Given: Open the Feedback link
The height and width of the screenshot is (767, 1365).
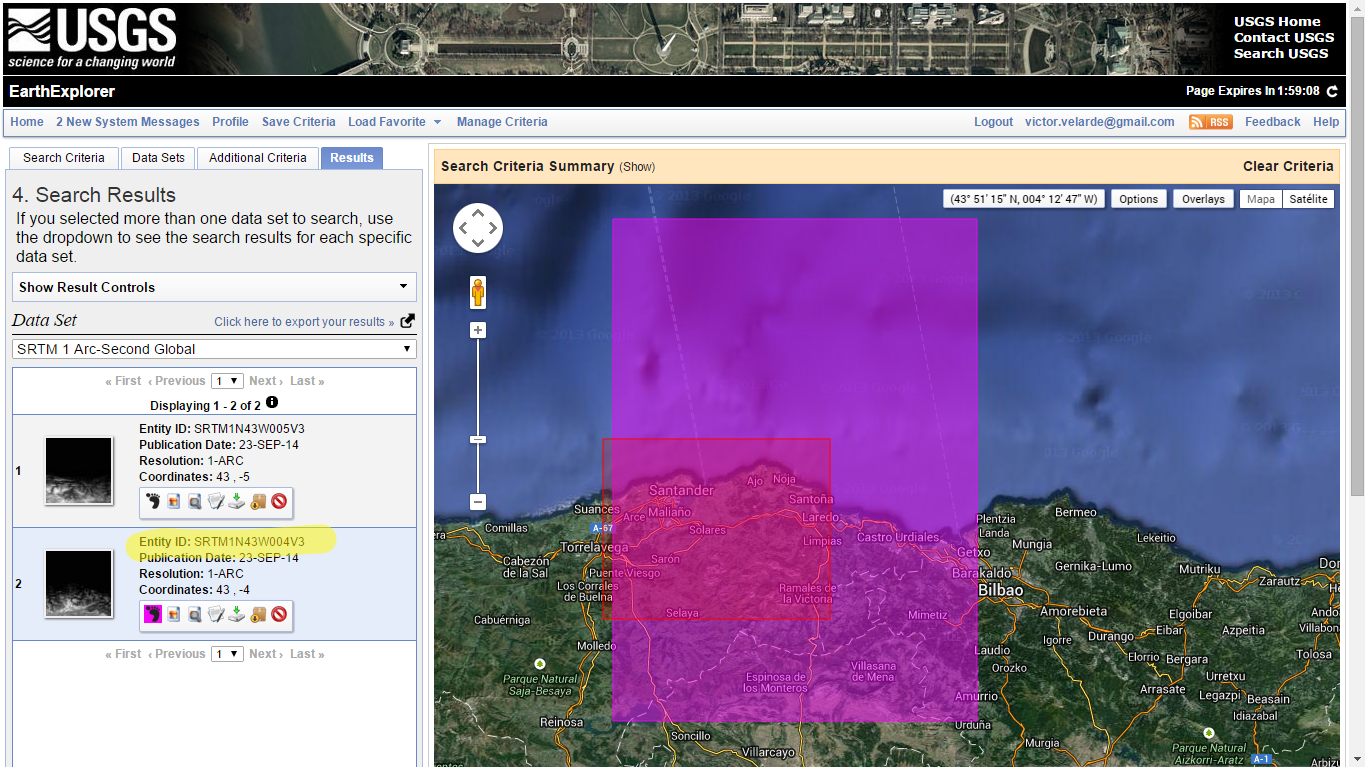Looking at the screenshot, I should 1273,122.
